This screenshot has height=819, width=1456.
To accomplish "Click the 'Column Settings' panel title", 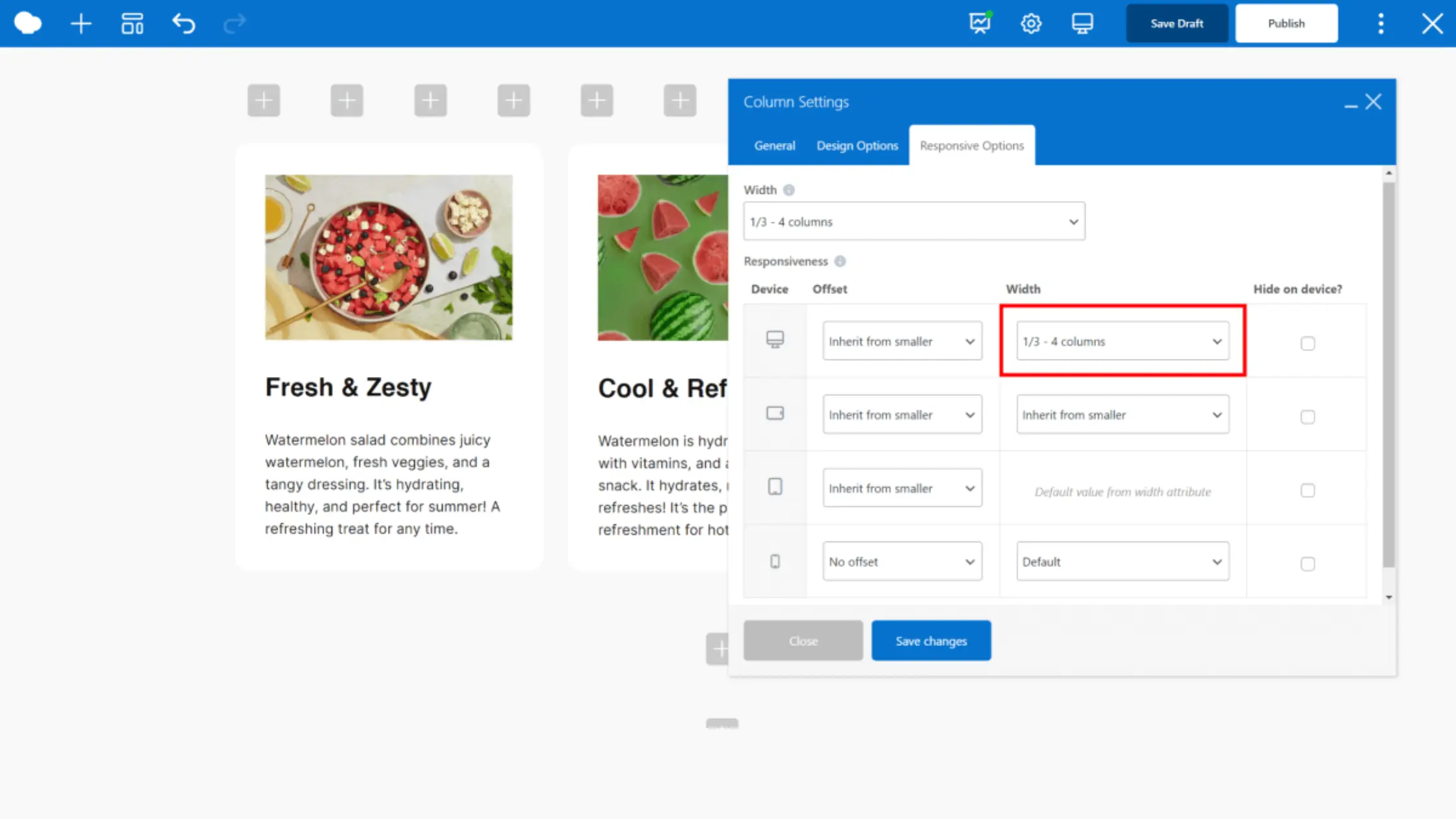I will coord(796,102).
